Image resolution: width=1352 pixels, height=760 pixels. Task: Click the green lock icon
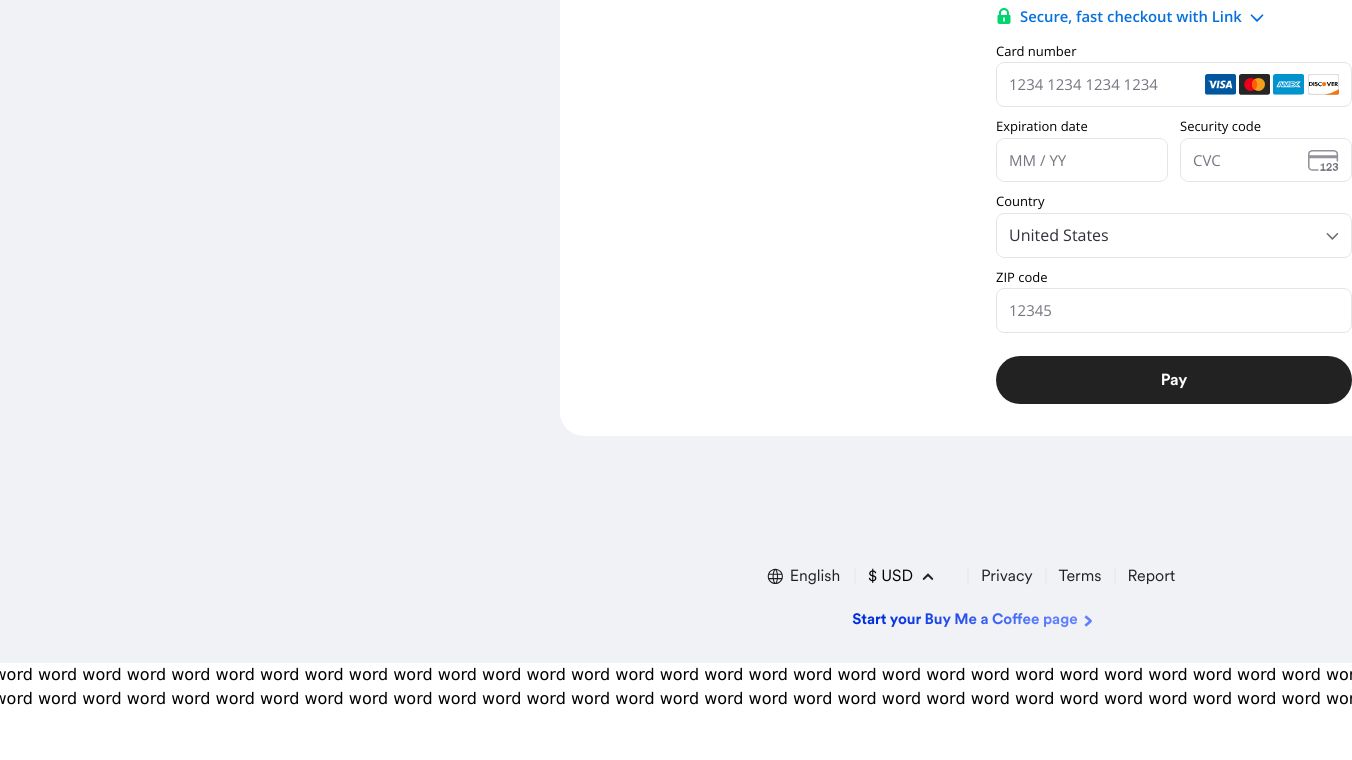click(1004, 16)
